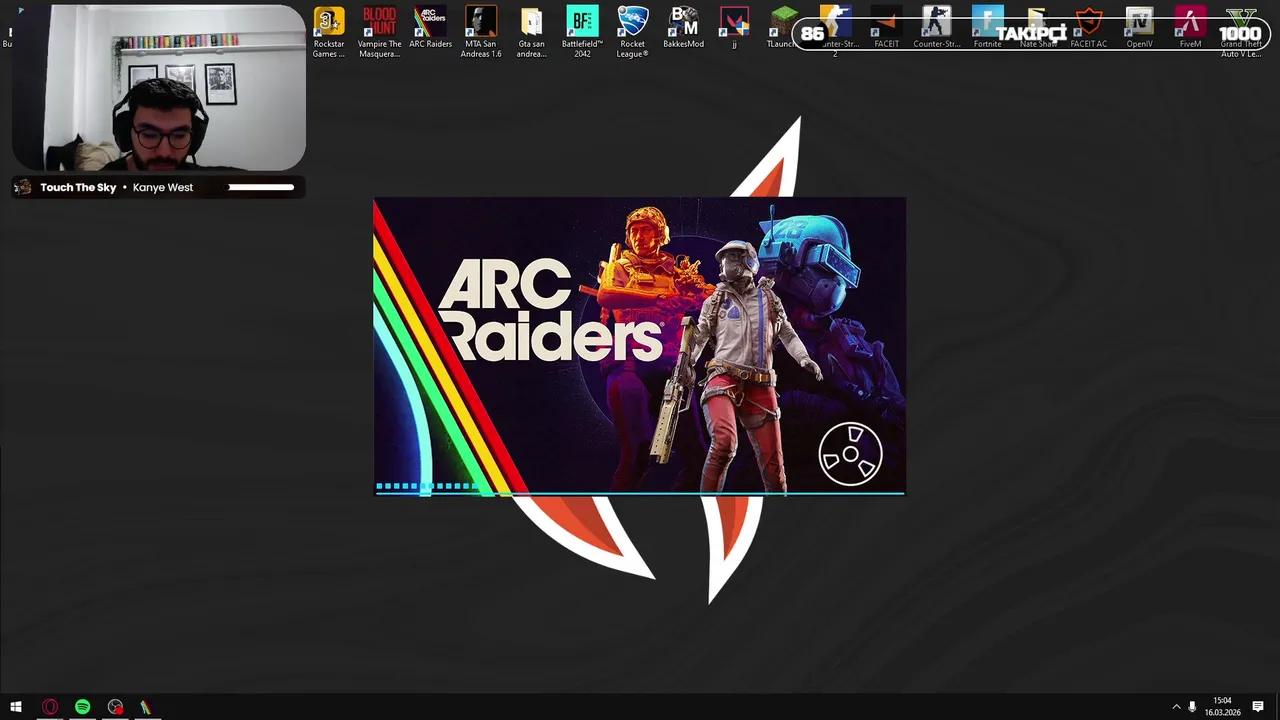Open Vampire The Masquerade Bloodhunt shortcut

379,22
